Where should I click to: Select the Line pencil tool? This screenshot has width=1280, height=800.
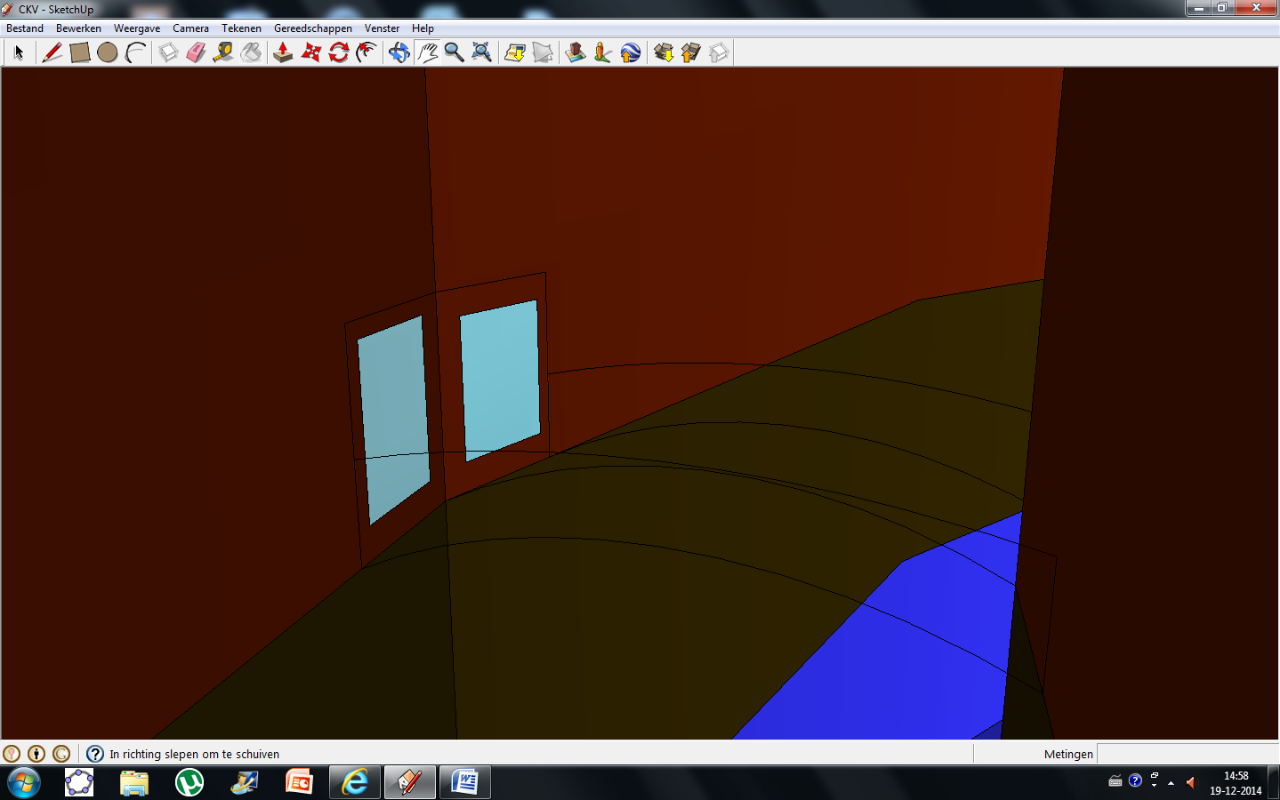[52, 53]
